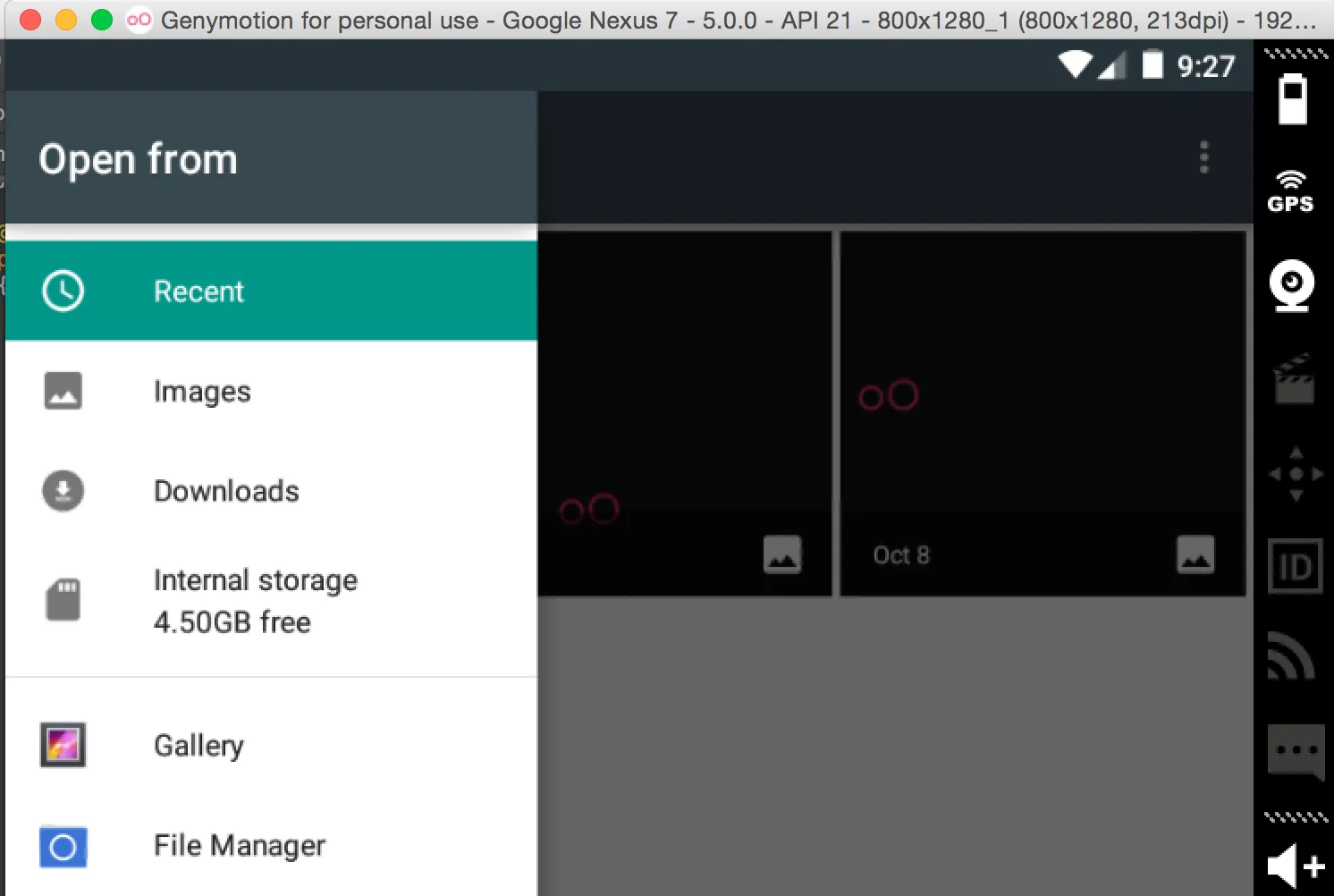
Task: Click the Oct 8 date label
Action: (x=901, y=555)
